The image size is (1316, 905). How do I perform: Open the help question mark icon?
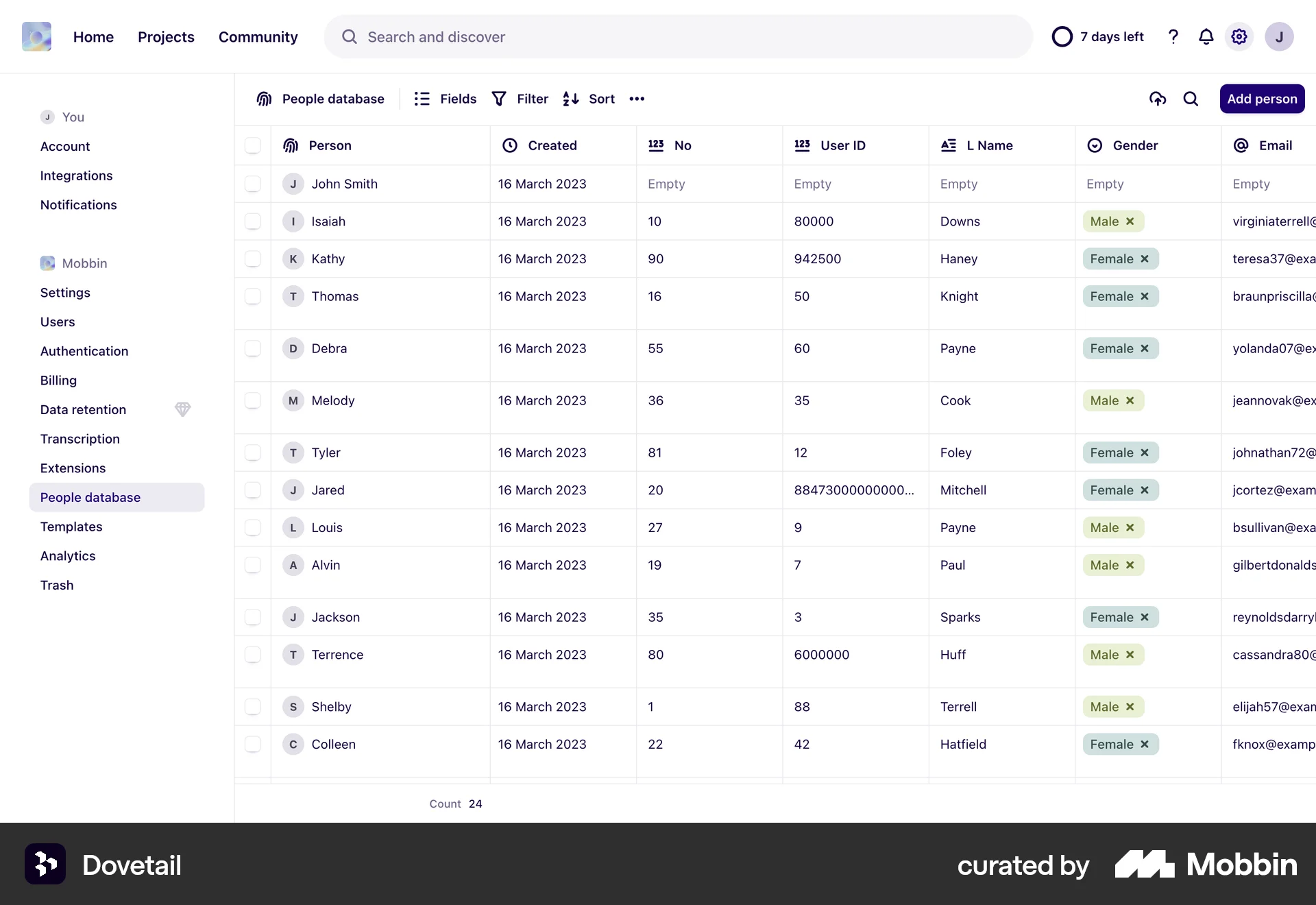point(1173,36)
